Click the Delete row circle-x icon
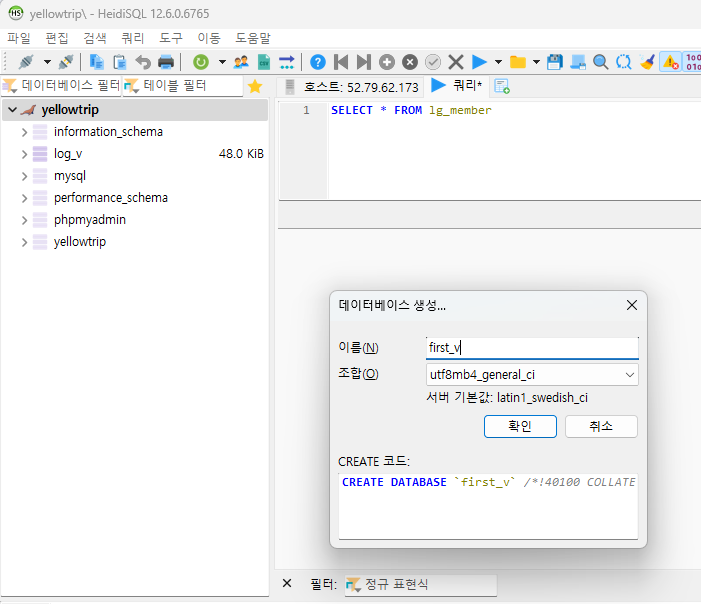This screenshot has width=701, height=604. click(410, 62)
